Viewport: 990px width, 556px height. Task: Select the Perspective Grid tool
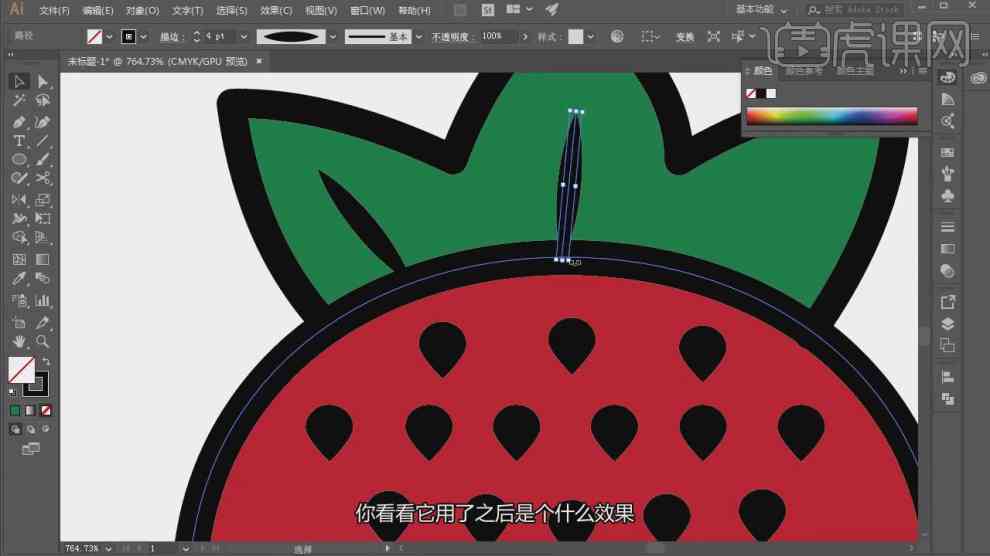[42, 238]
